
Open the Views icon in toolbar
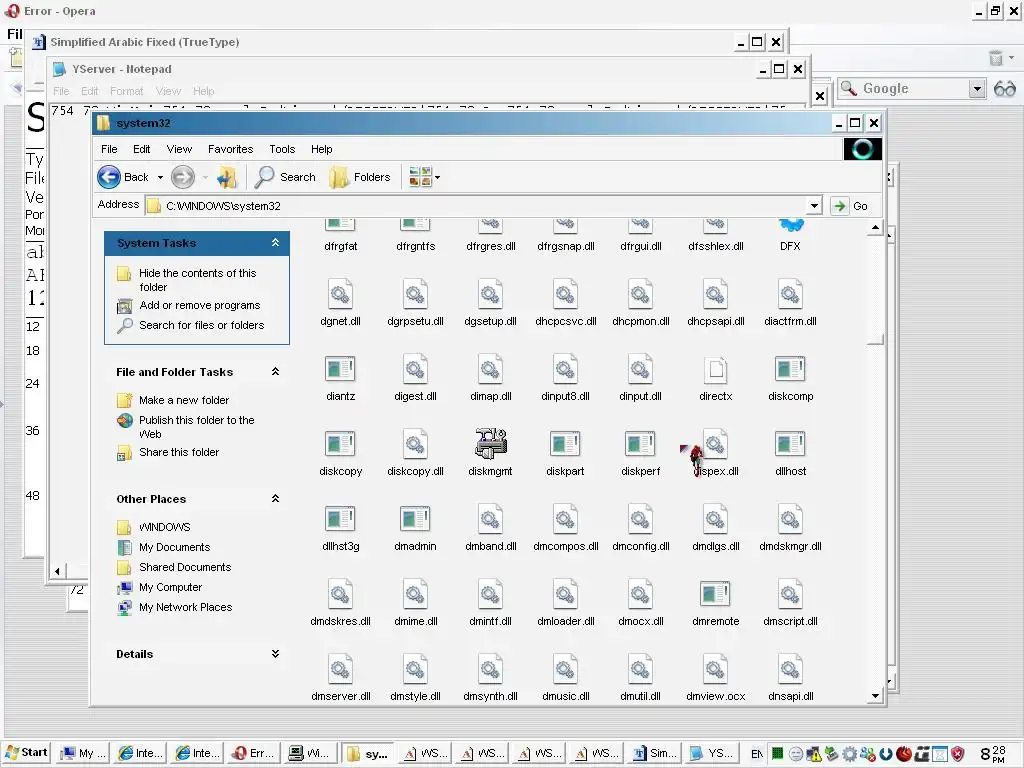[420, 177]
